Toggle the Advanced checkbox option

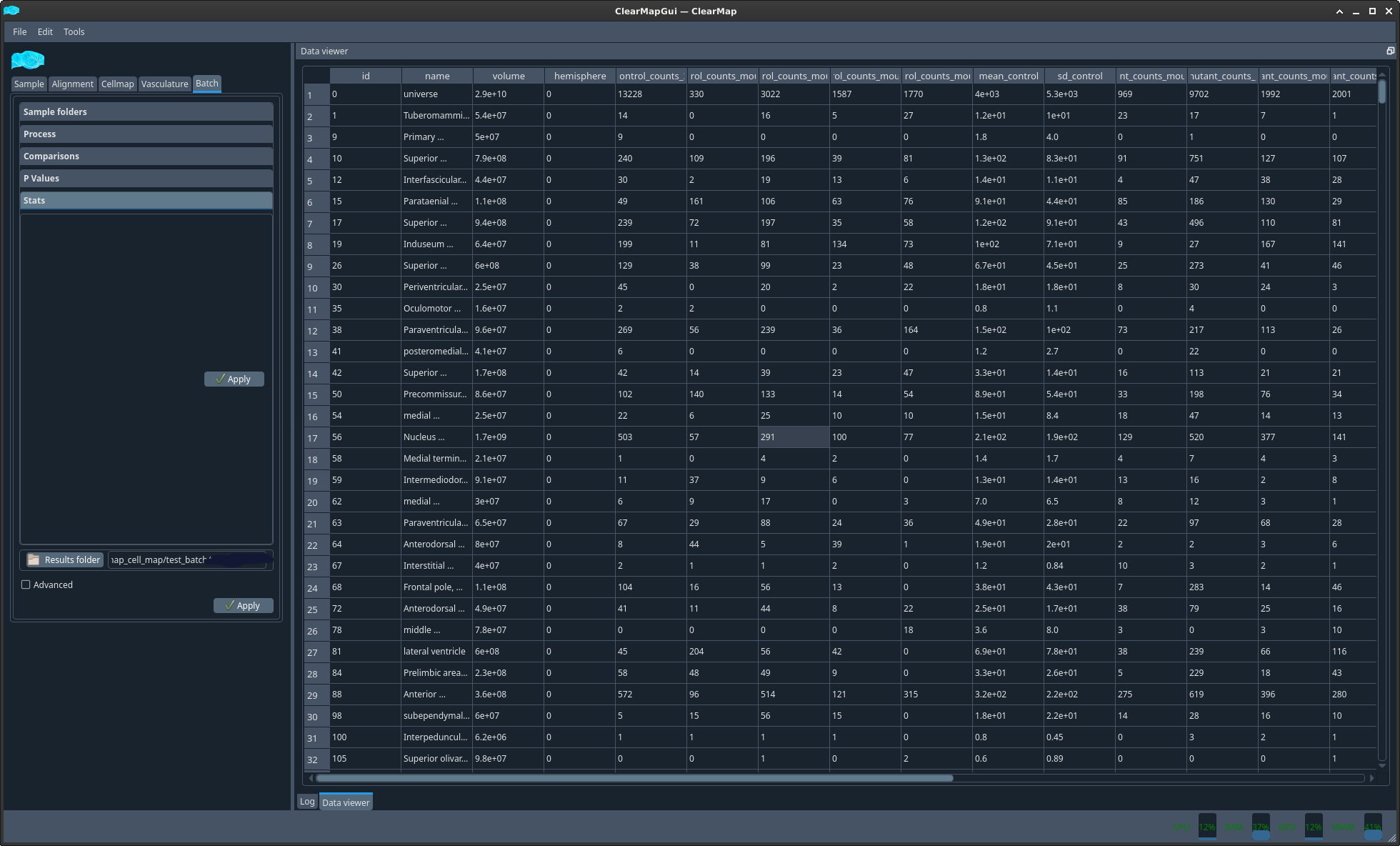(x=25, y=582)
